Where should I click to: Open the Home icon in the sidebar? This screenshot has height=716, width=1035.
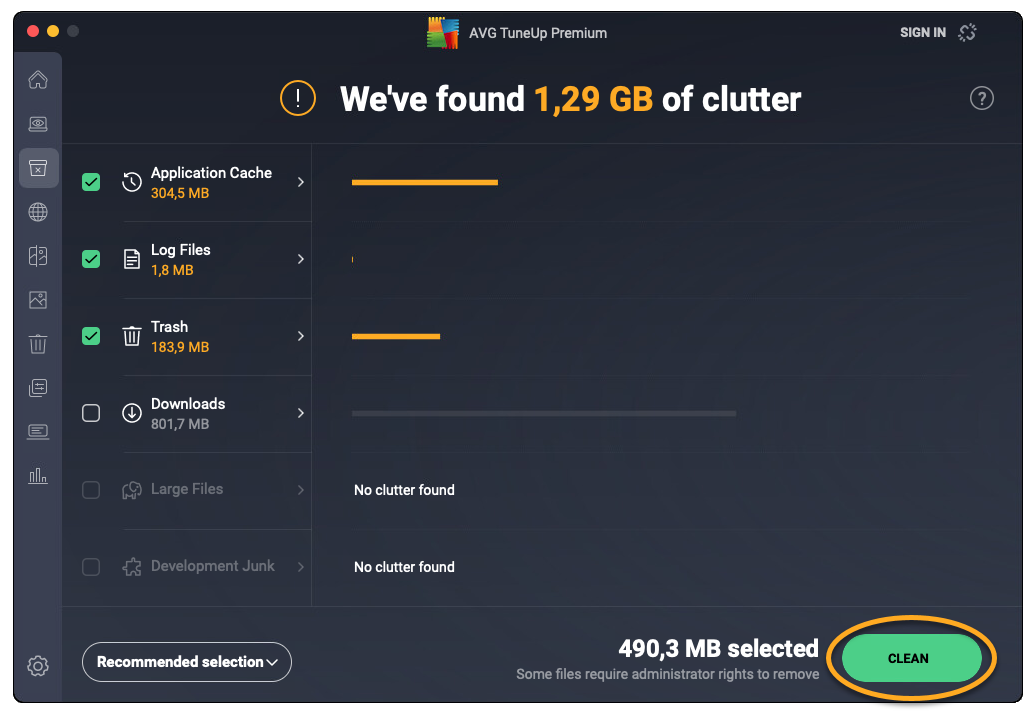coord(38,80)
